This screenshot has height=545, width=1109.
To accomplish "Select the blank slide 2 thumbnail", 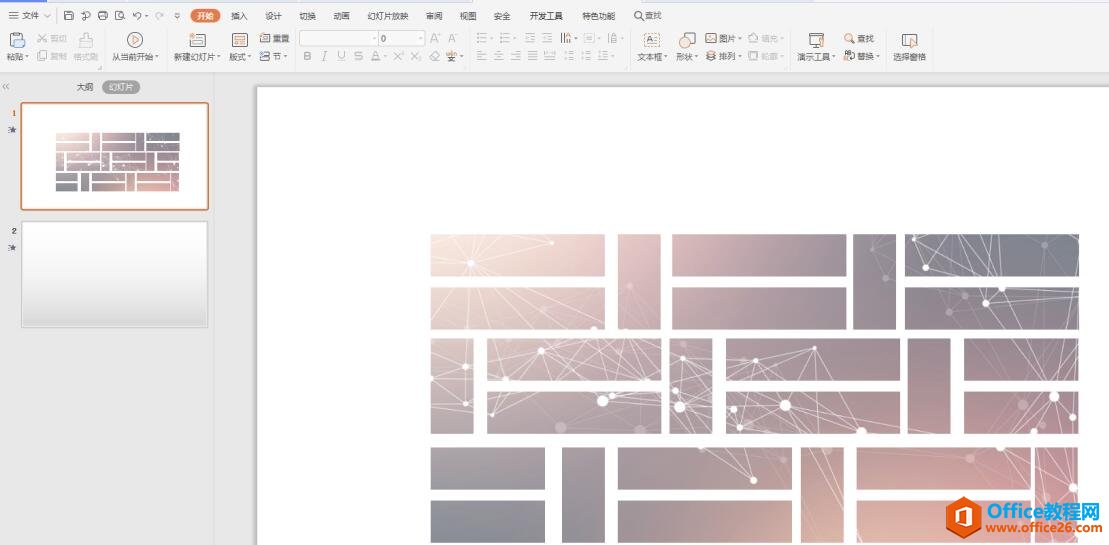I will 115,274.
